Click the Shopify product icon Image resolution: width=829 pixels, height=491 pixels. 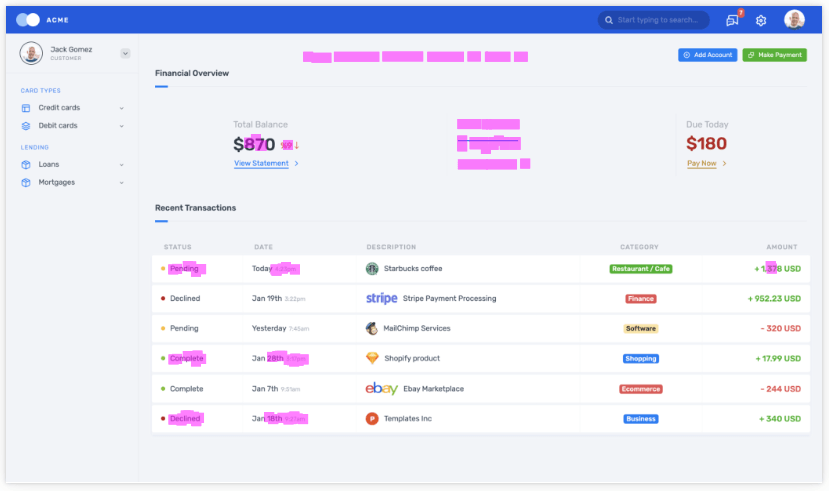pos(372,358)
